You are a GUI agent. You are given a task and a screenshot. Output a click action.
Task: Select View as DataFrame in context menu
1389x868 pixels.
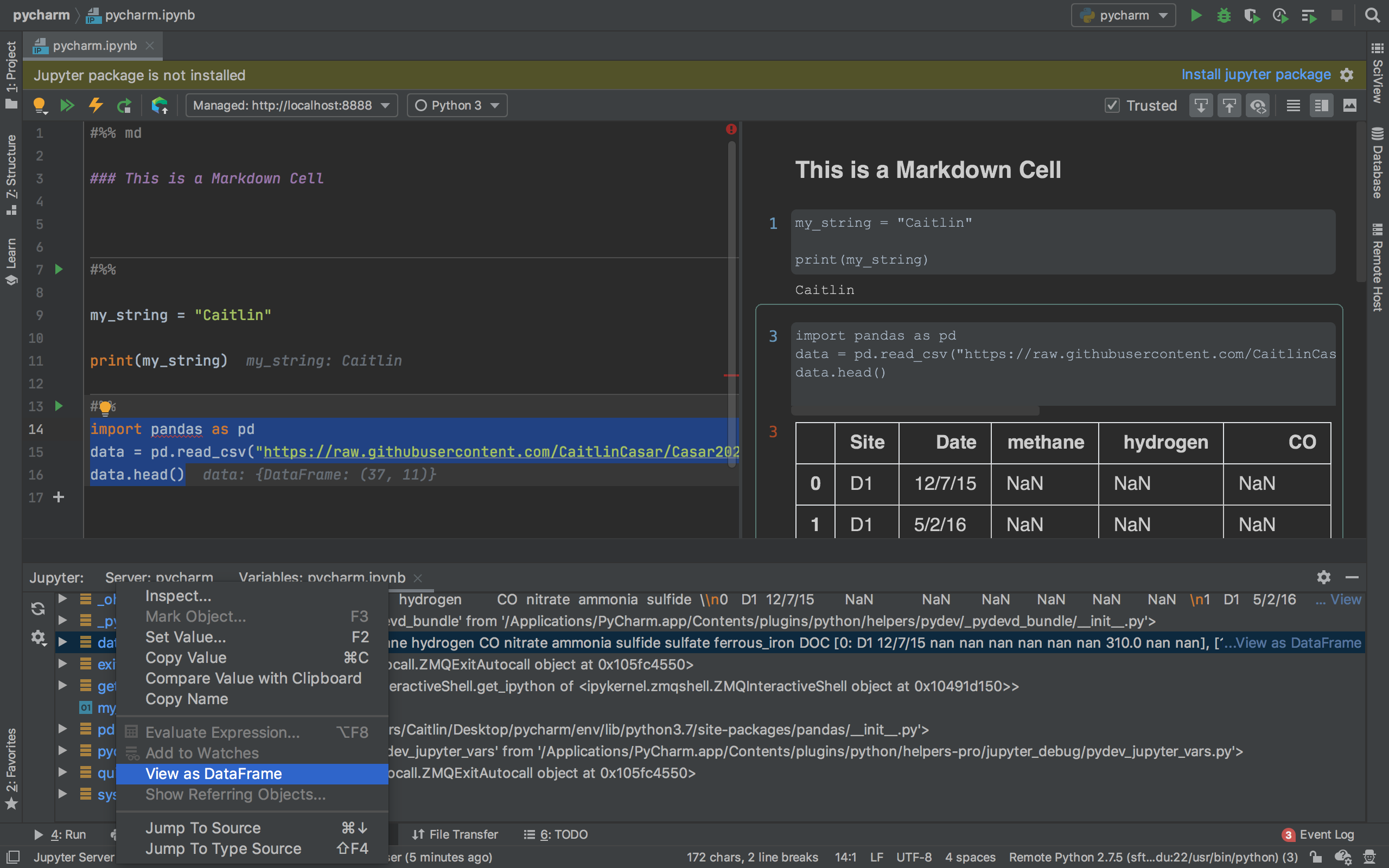click(252, 773)
